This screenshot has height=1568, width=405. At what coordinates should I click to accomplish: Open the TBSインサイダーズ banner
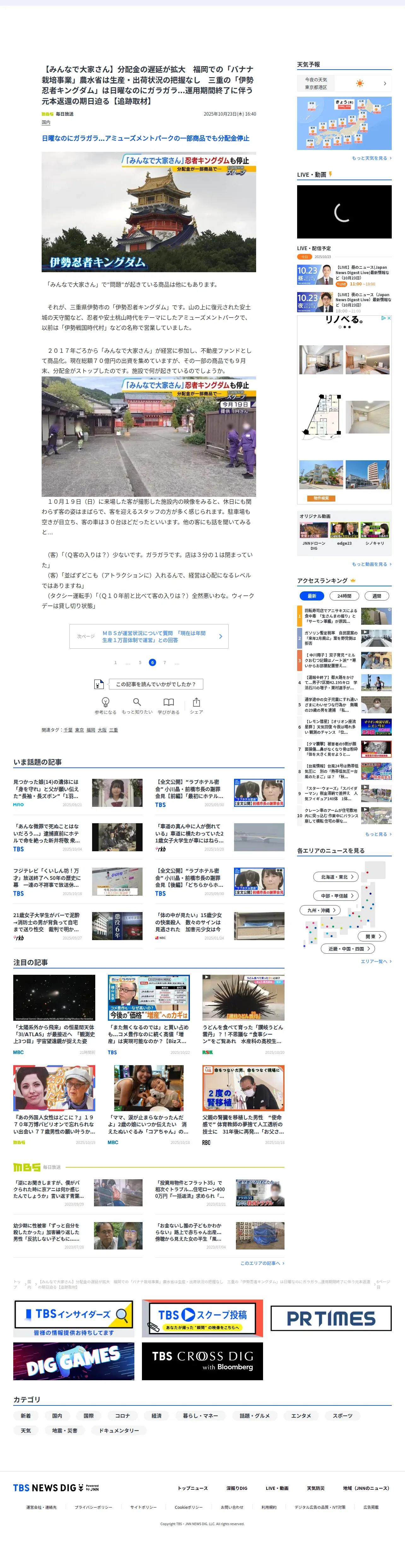74,1318
